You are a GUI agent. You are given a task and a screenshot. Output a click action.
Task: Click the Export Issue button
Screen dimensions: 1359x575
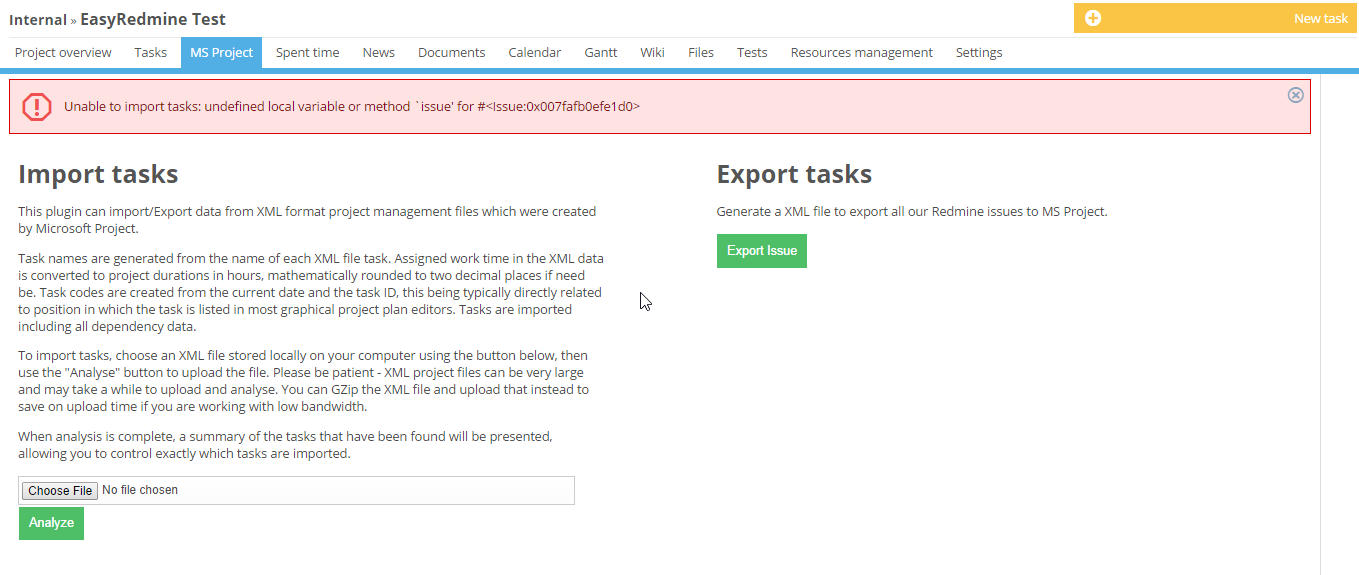(762, 251)
